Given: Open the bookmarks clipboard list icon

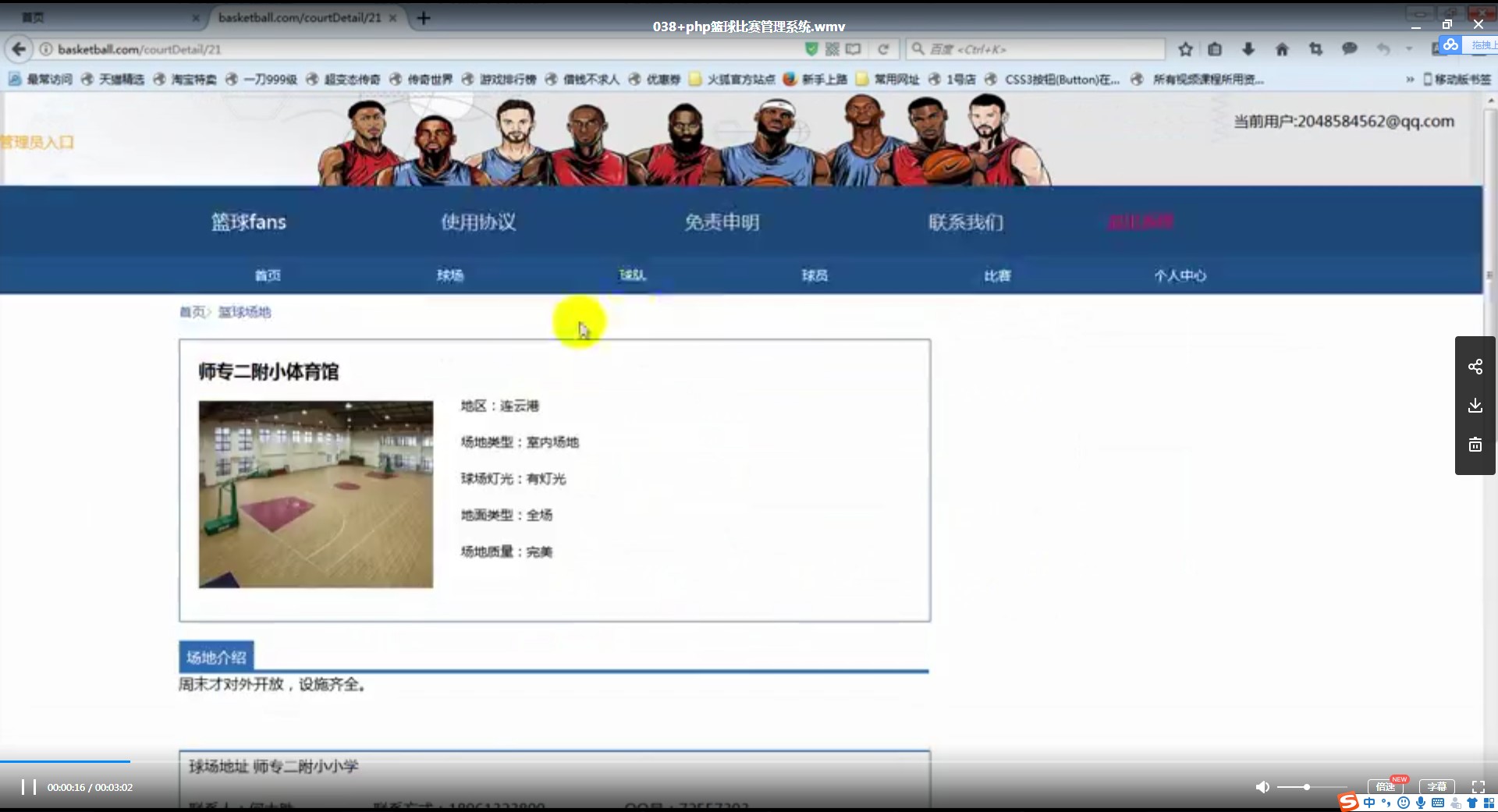Looking at the screenshot, I should (x=1215, y=49).
